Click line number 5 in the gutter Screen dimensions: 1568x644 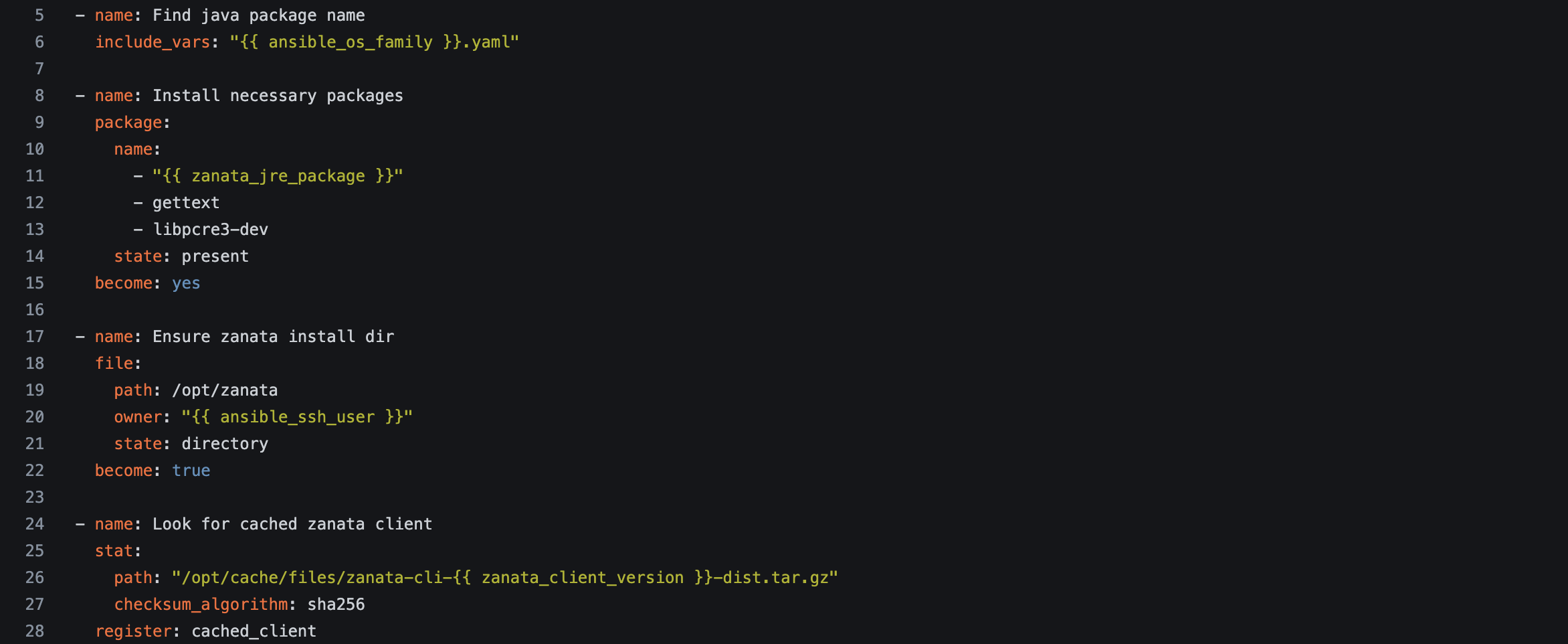point(39,15)
